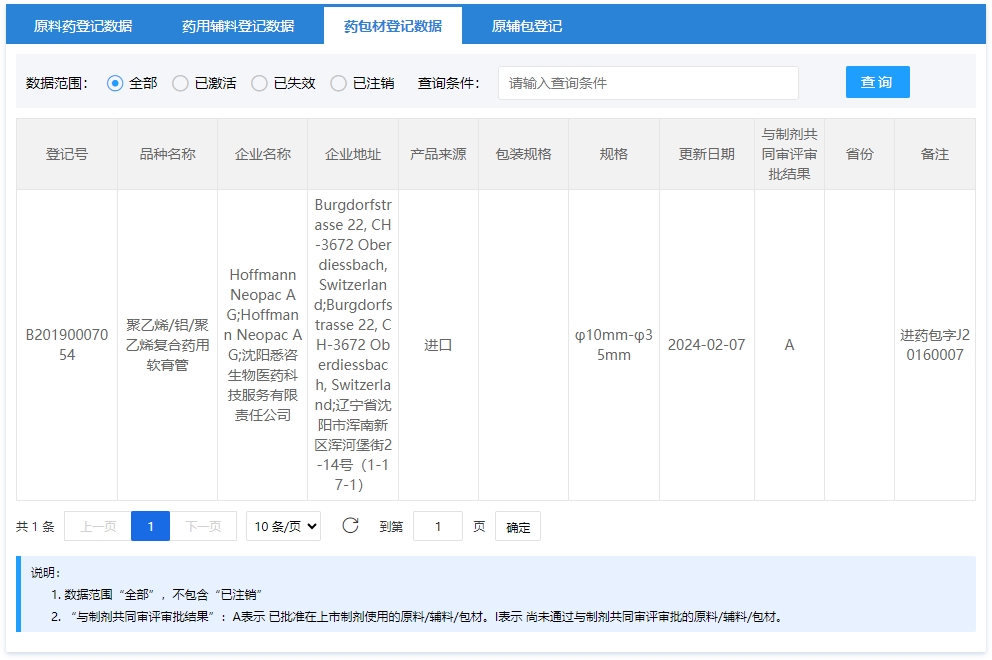Choose the 已失效 radio option
Viewport: 992px width, 660px height.
click(259, 83)
